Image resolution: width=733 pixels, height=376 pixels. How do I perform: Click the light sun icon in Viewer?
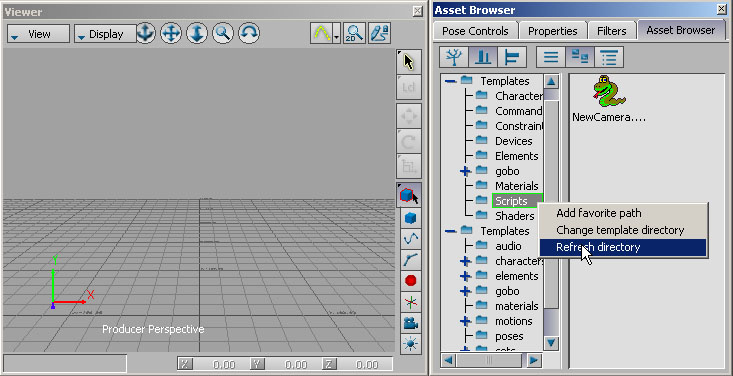(x=410, y=344)
